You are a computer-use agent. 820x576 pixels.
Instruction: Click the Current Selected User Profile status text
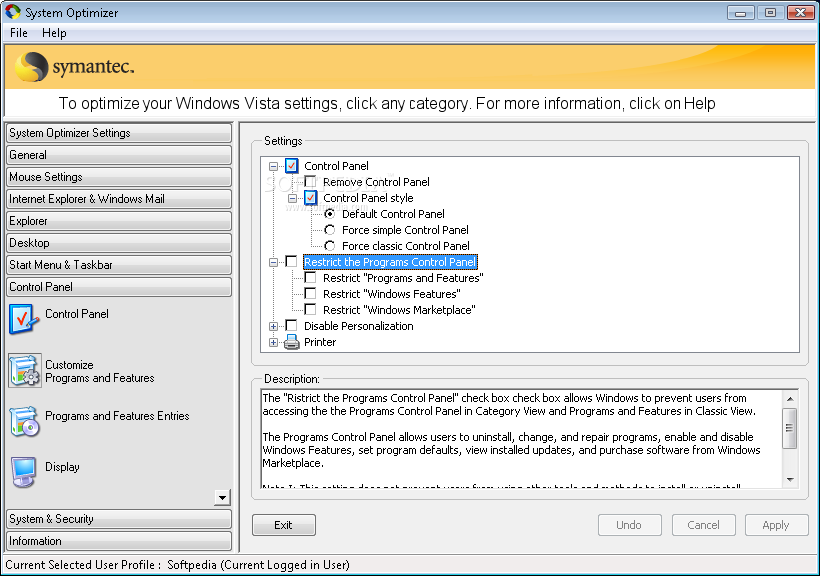177,565
